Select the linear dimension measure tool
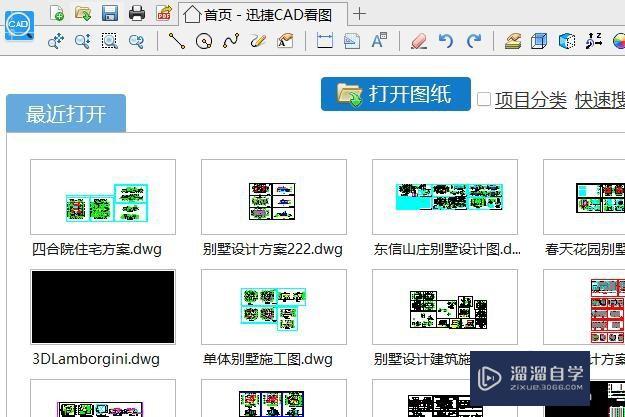 [325, 41]
